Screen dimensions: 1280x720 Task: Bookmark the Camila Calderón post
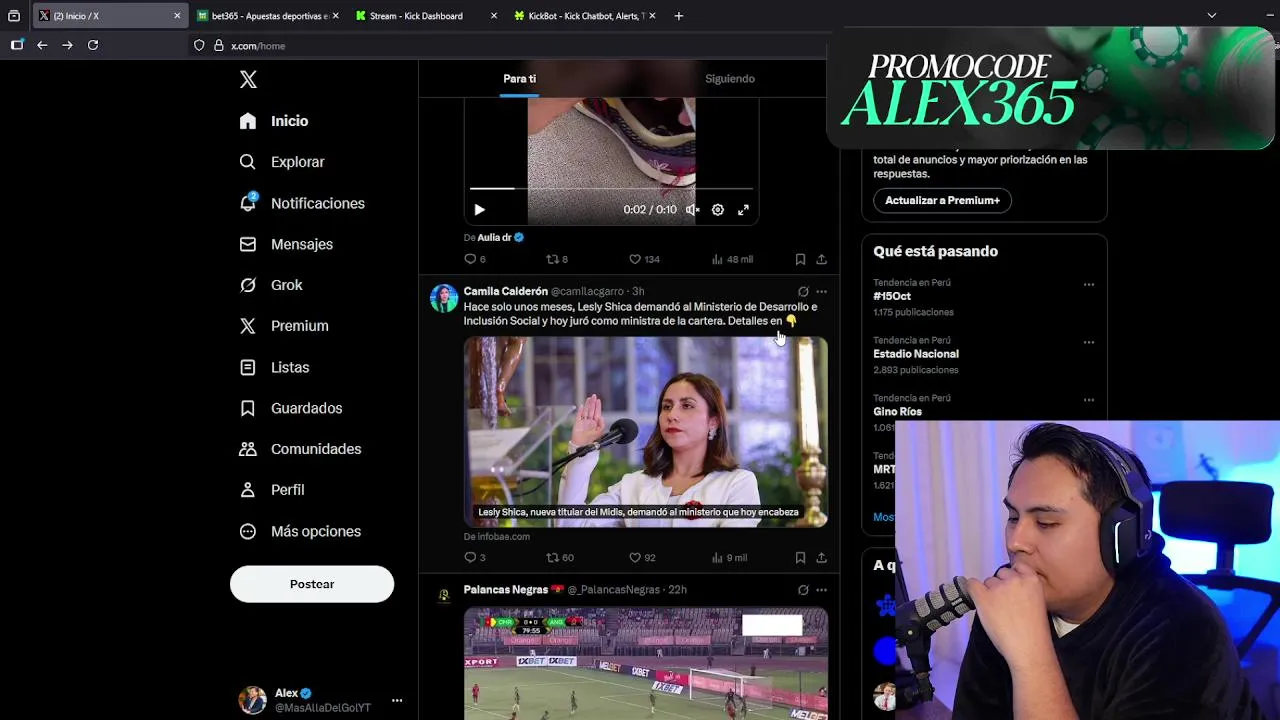pos(800,557)
